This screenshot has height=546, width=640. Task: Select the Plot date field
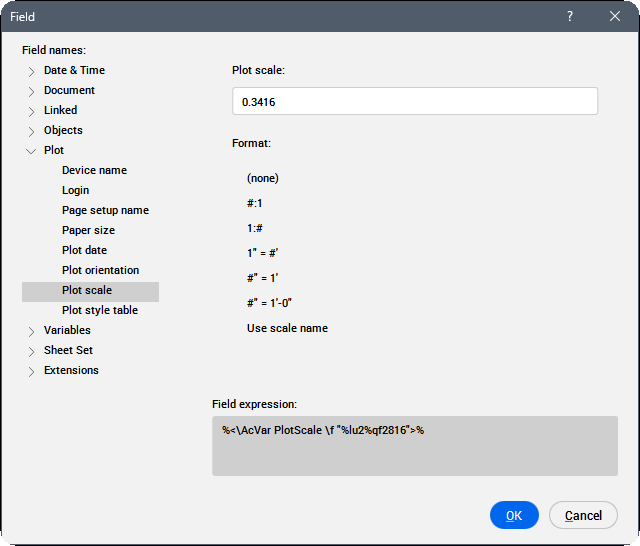click(x=84, y=250)
